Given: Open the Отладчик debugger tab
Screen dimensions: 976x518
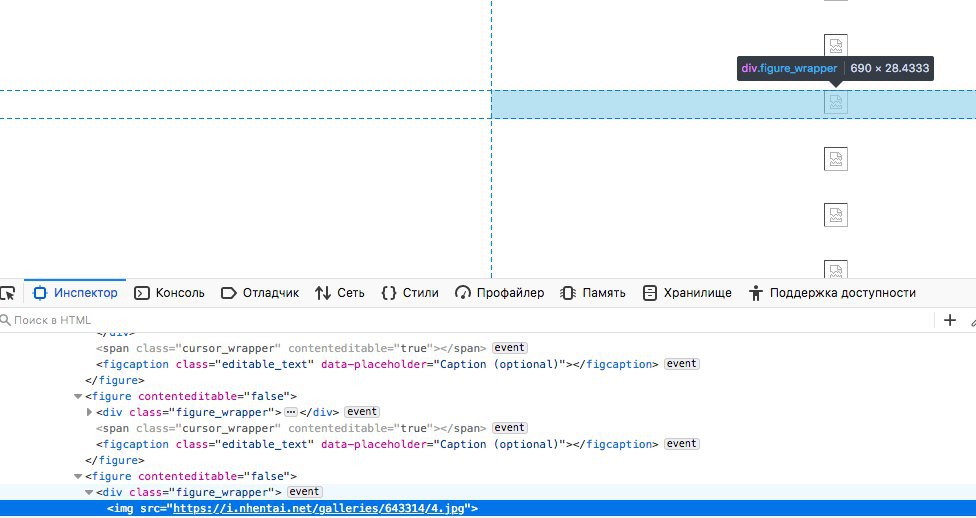Looking at the screenshot, I should (x=260, y=293).
